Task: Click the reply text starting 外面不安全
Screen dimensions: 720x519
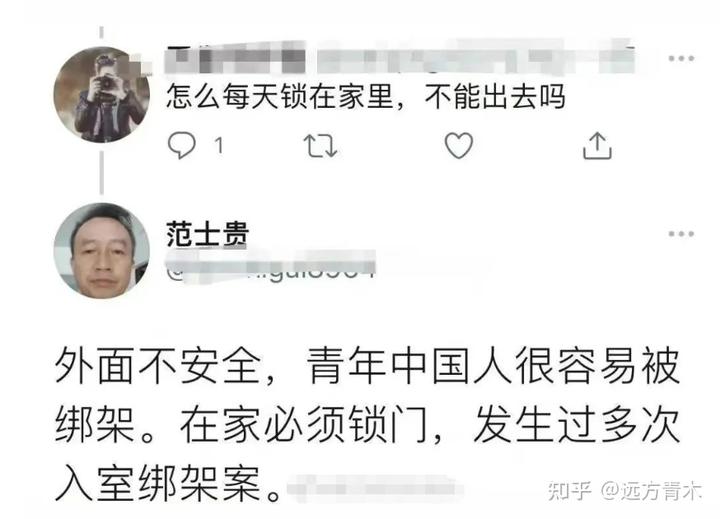Action: click(x=367, y=425)
